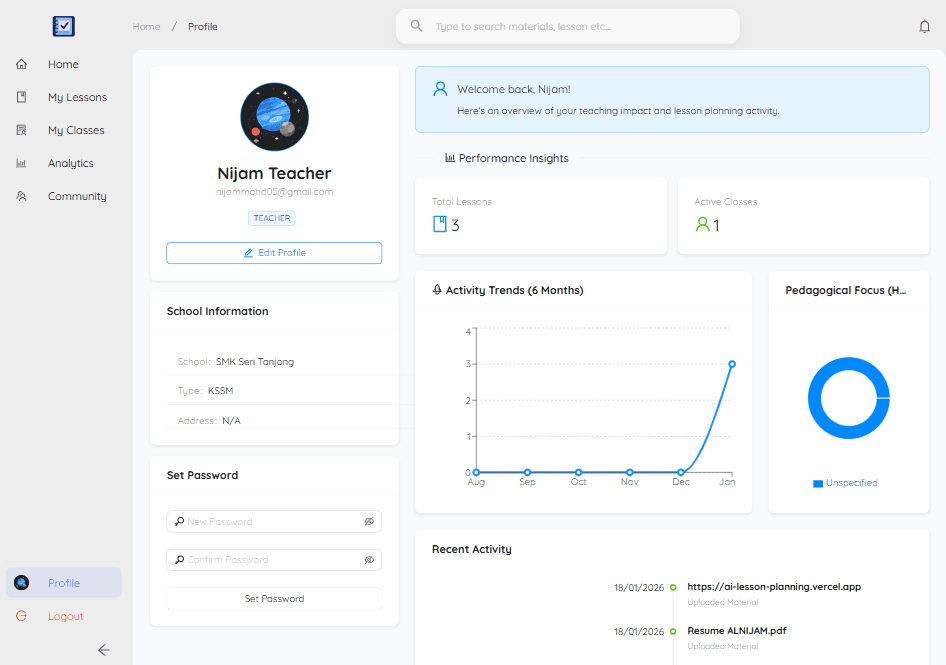Click the Analytics chart icon
Screen dimensions: 946x665
pyautogui.click(x=21, y=163)
